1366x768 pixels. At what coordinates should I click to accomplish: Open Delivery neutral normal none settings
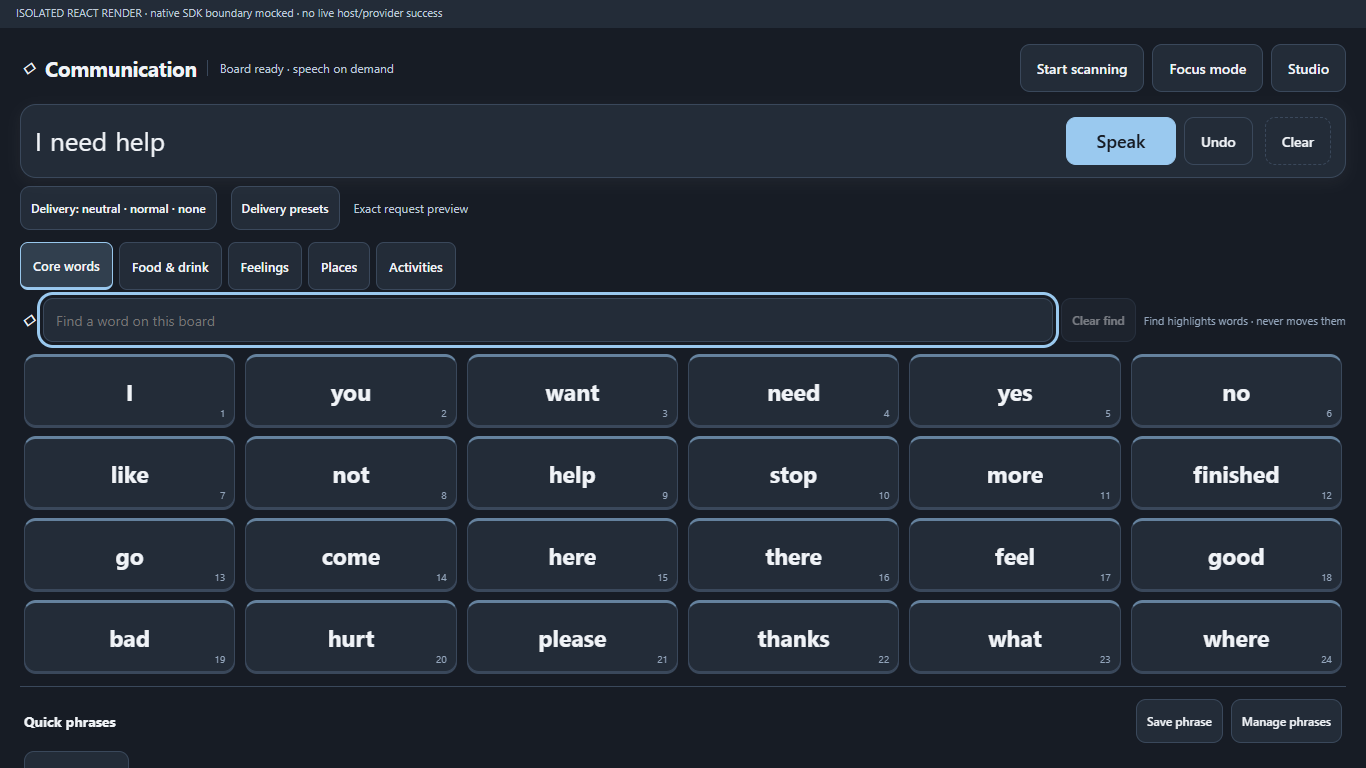point(118,208)
